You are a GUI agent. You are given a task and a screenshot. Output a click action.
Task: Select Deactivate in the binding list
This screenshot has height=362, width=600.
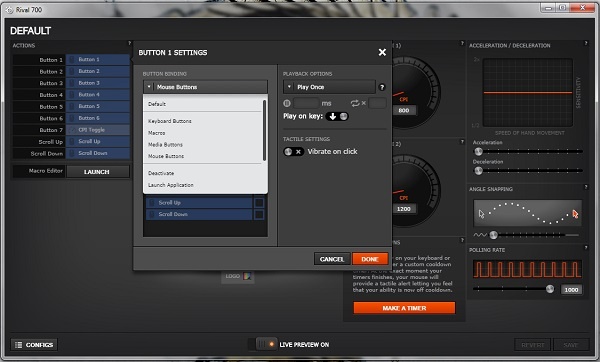161,173
